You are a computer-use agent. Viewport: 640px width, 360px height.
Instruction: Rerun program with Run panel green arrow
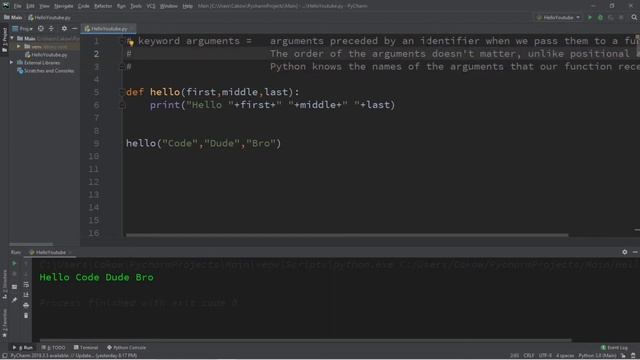(14, 264)
